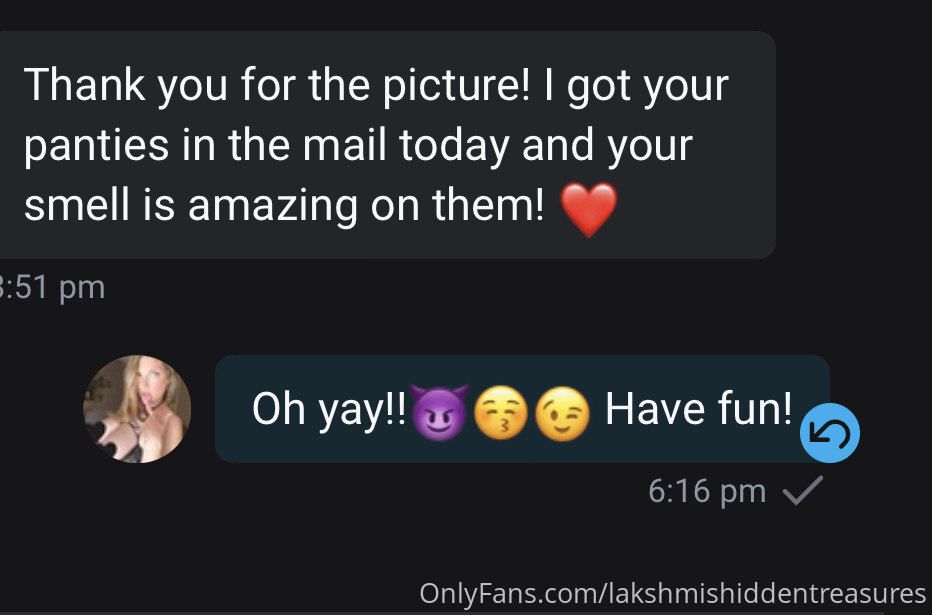Click the 6:16 pm timestamp
The height and width of the screenshot is (615, 932).
[x=707, y=491]
